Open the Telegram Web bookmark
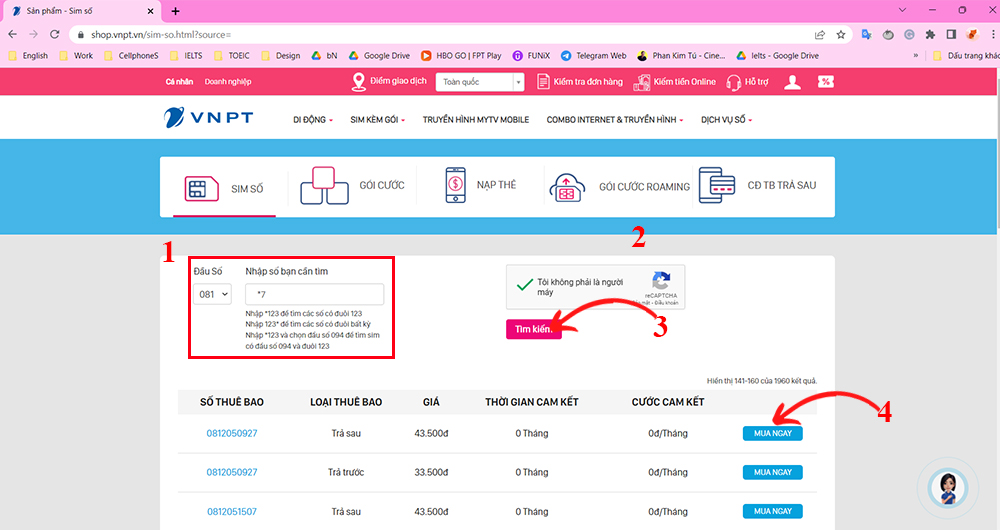 [x=593, y=55]
